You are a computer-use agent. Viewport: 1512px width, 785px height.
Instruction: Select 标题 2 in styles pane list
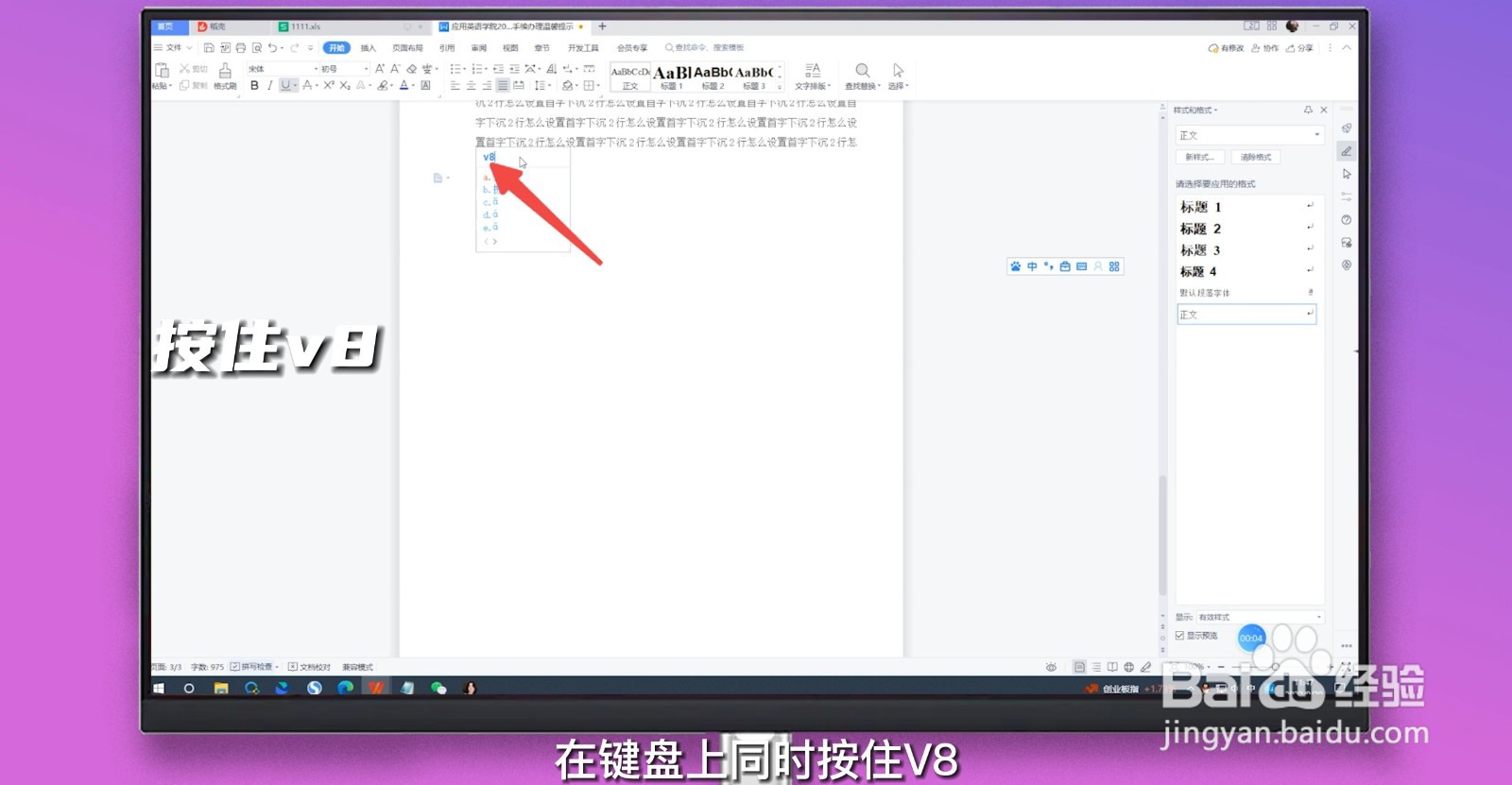click(1246, 229)
